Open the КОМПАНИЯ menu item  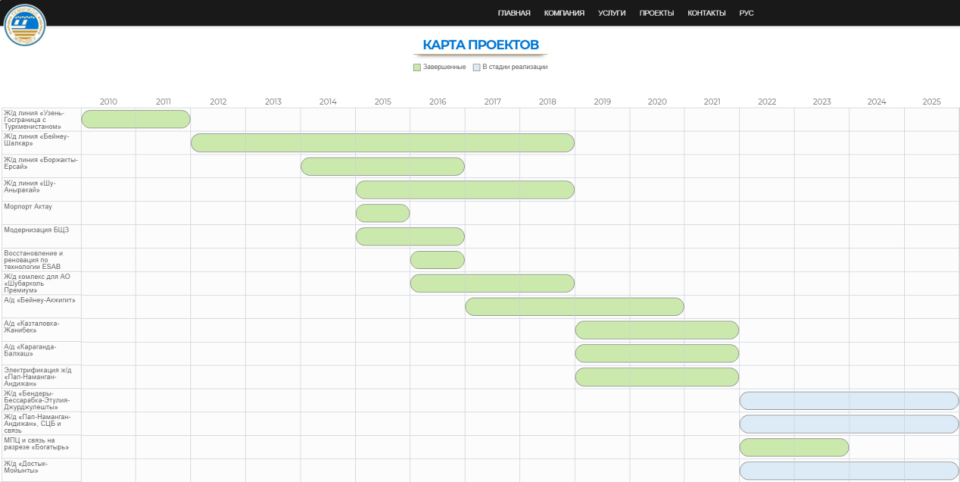pyautogui.click(x=564, y=13)
